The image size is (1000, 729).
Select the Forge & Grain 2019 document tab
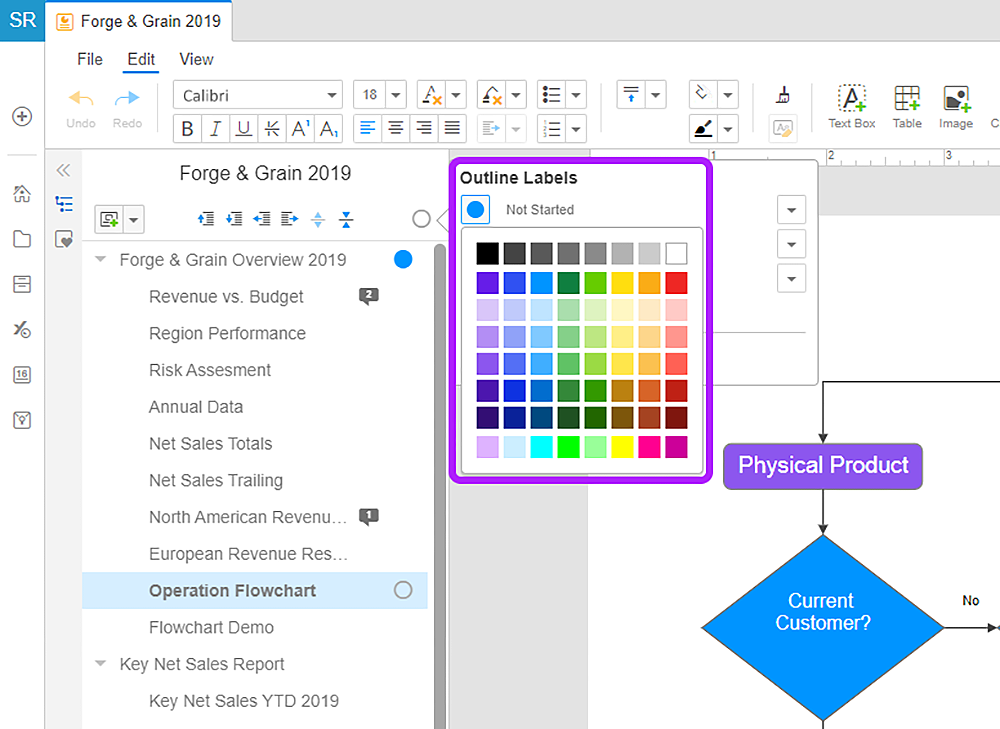click(x=138, y=20)
